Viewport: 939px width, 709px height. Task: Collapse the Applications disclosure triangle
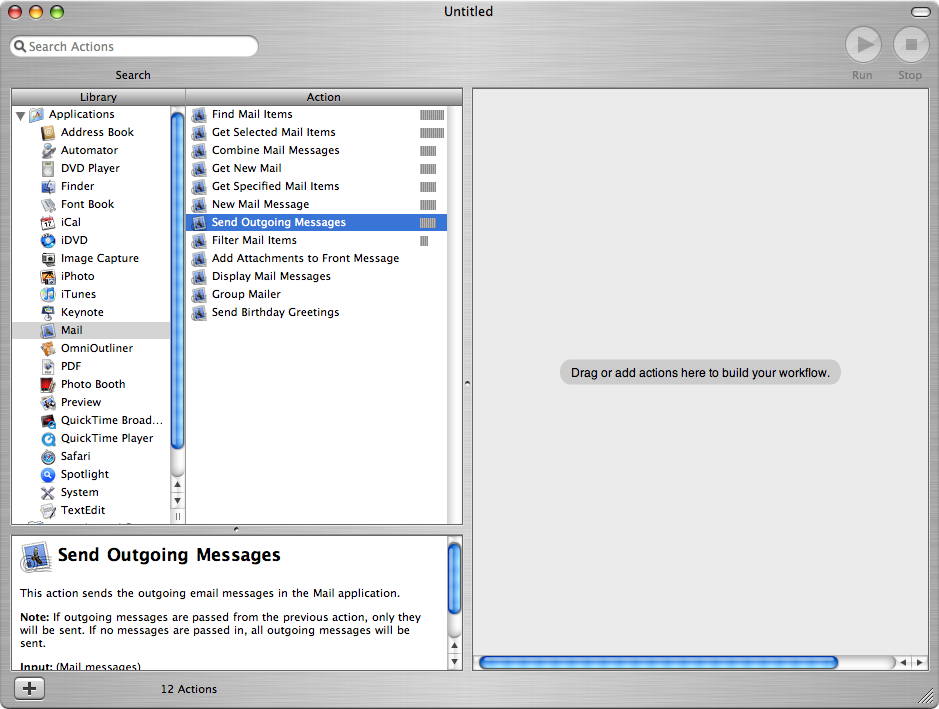coord(20,115)
